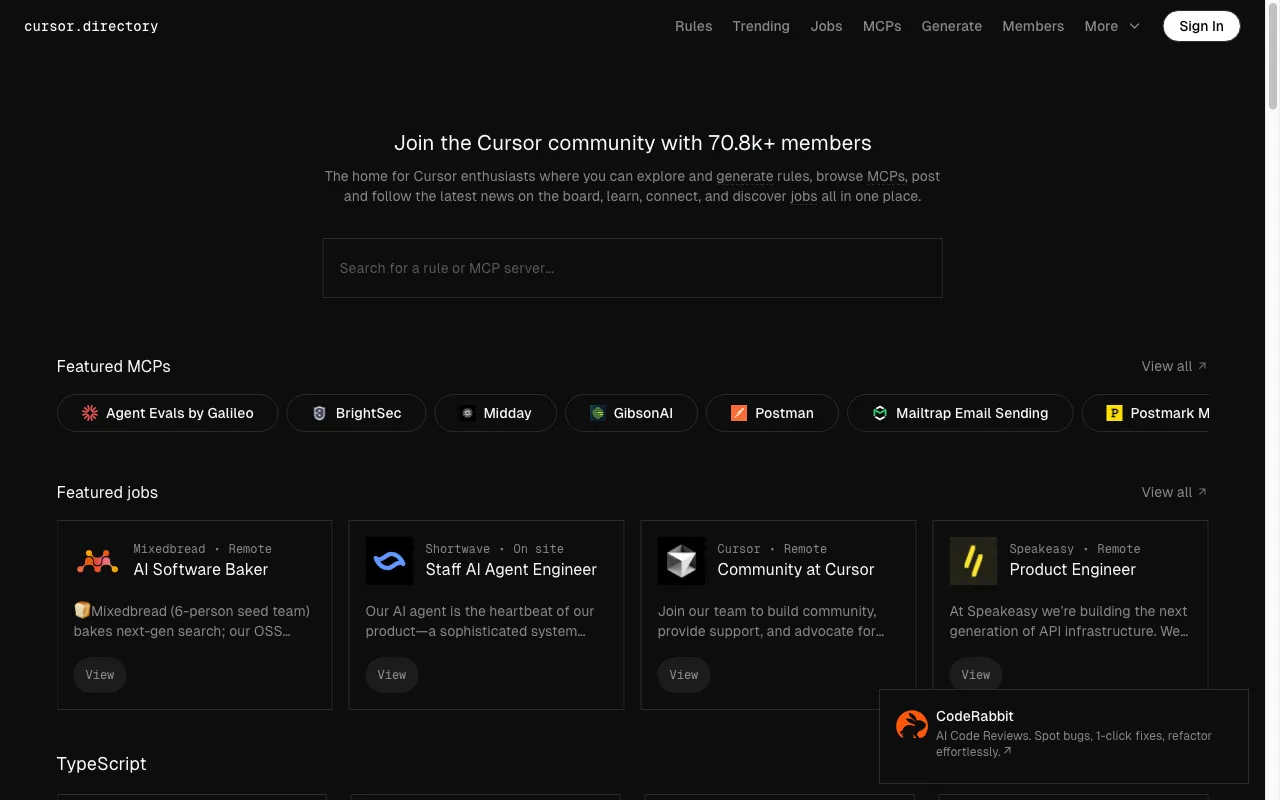View the Shortwave job posting
This screenshot has height=800, width=1280.
click(x=392, y=675)
